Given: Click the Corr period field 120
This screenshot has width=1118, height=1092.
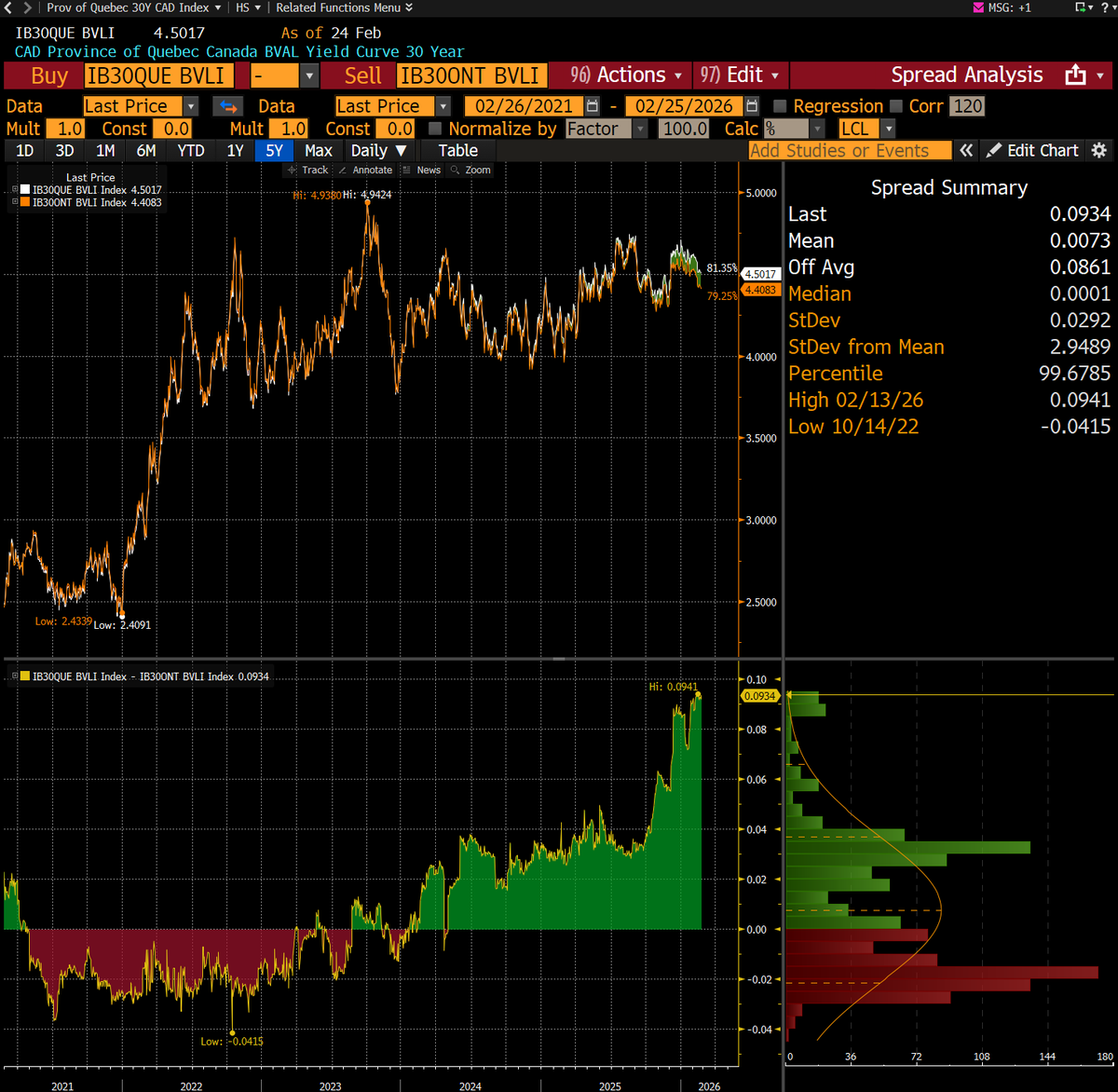Looking at the screenshot, I should [x=967, y=106].
